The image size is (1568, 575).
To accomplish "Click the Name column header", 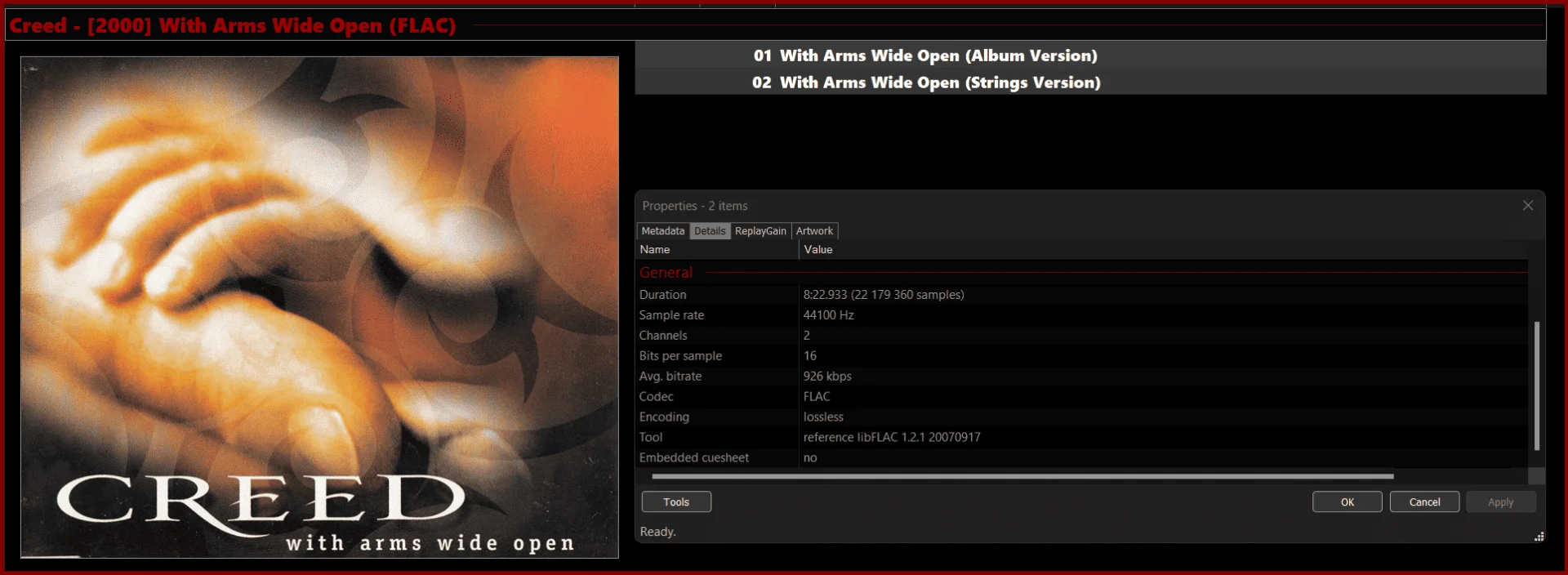I will (x=717, y=250).
